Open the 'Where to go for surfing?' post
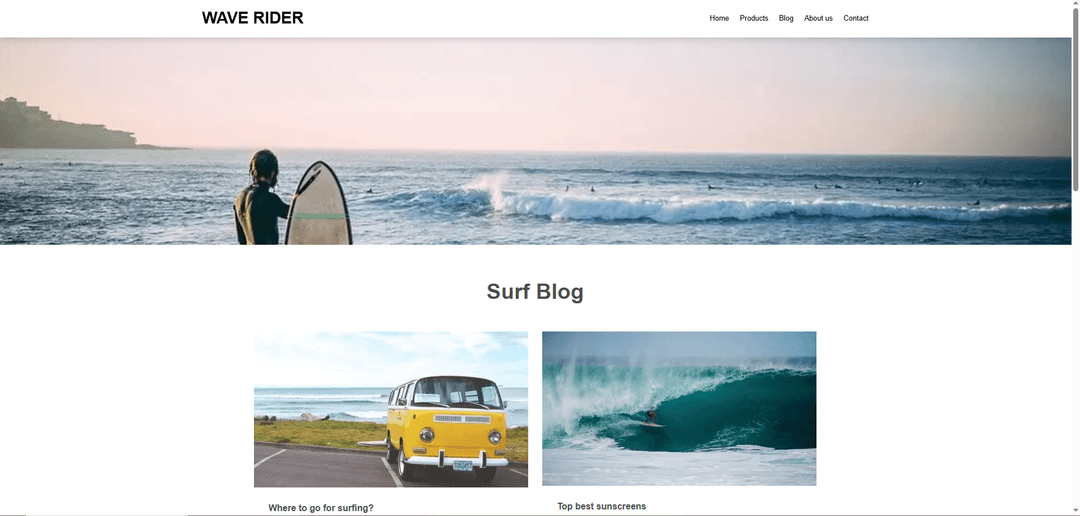 pyautogui.click(x=321, y=508)
